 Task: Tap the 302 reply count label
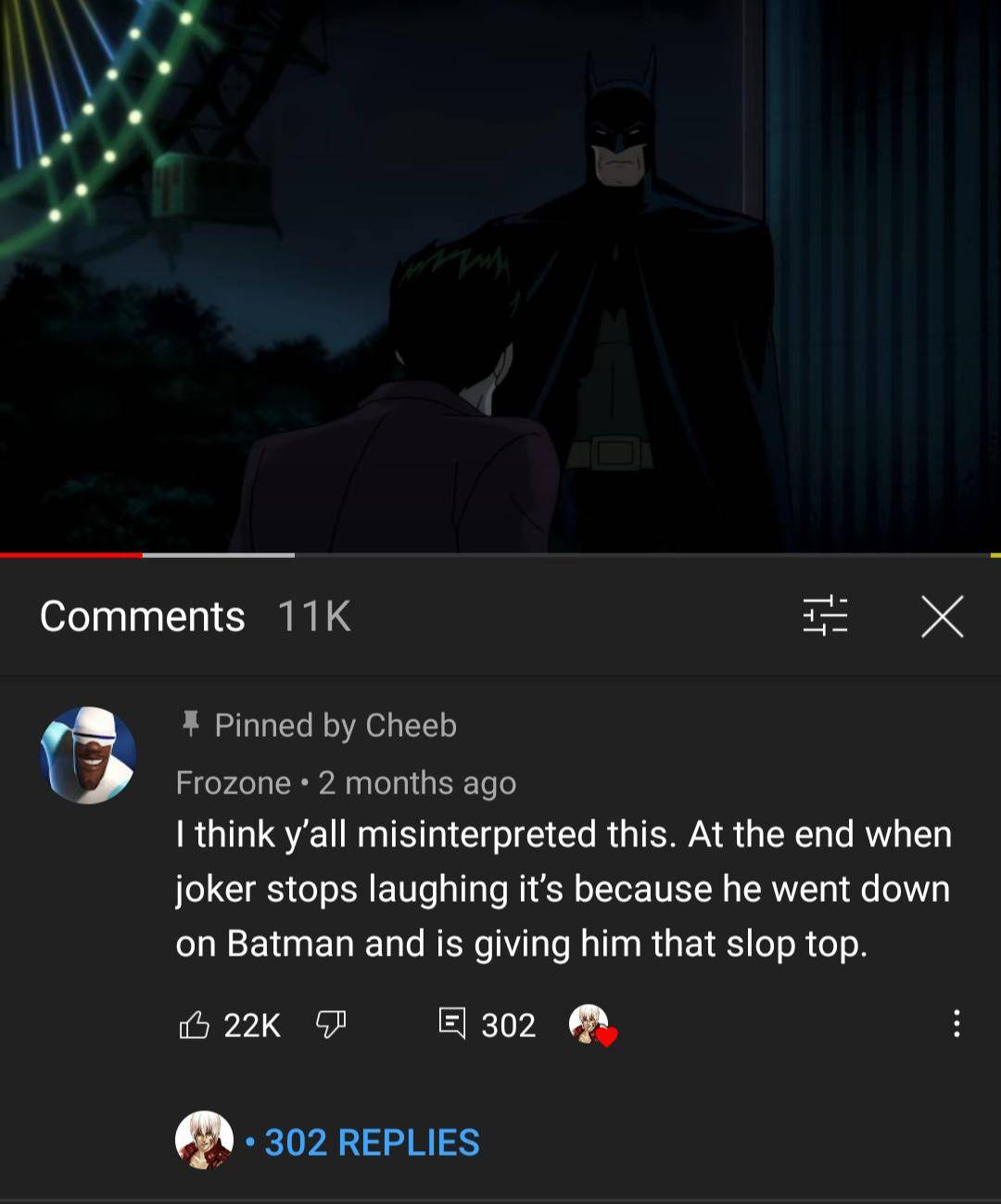coord(508,1024)
